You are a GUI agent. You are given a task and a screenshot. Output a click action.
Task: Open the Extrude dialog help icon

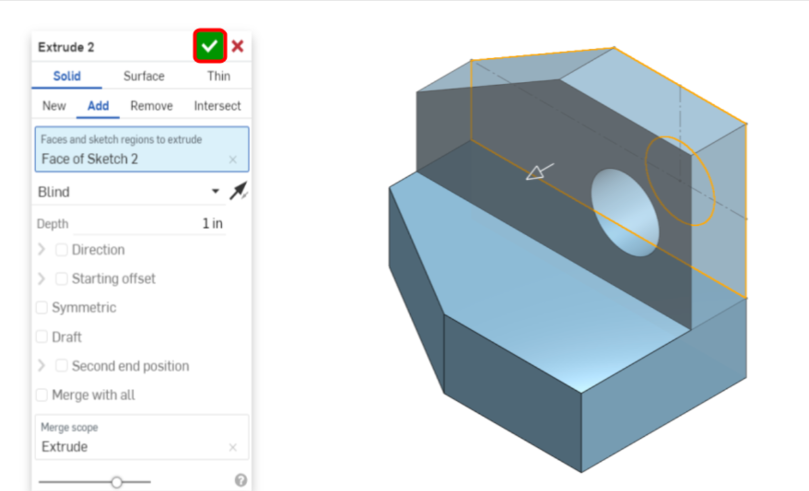click(x=240, y=480)
